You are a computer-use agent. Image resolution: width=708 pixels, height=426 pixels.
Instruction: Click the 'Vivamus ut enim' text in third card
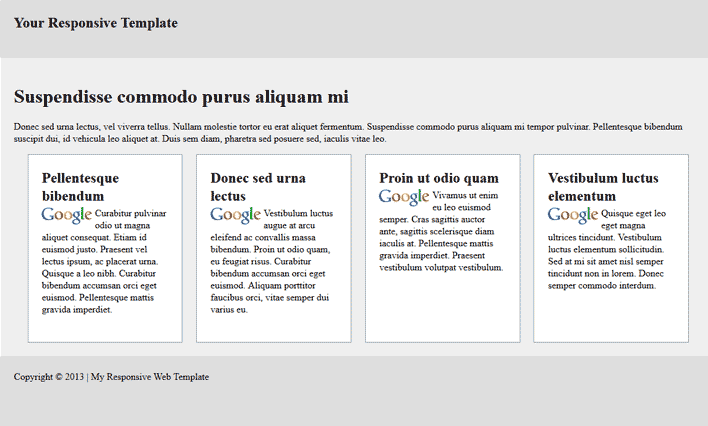pos(466,196)
